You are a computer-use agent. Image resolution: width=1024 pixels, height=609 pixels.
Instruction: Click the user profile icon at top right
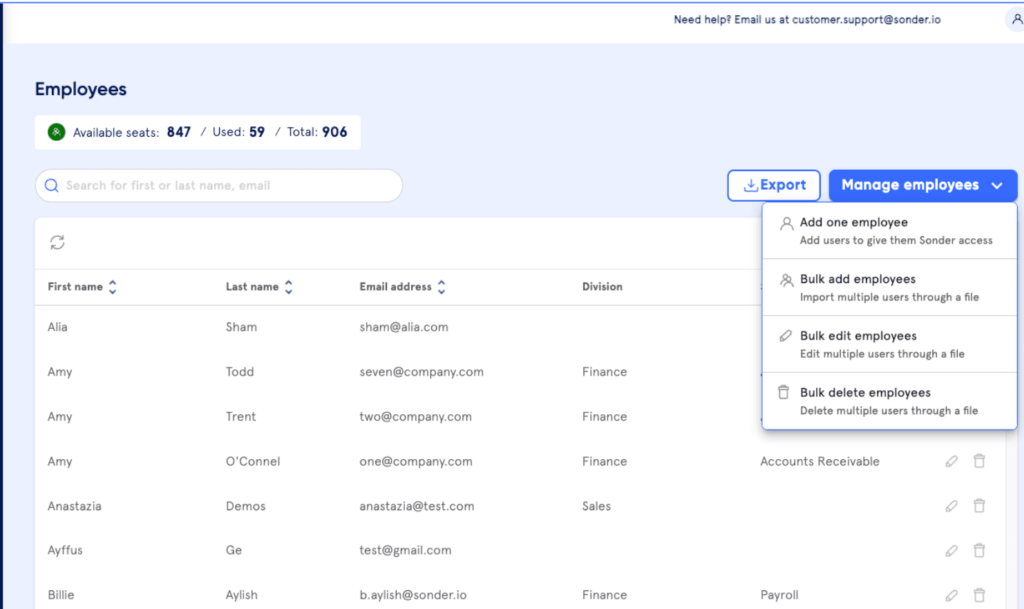[1016, 19]
